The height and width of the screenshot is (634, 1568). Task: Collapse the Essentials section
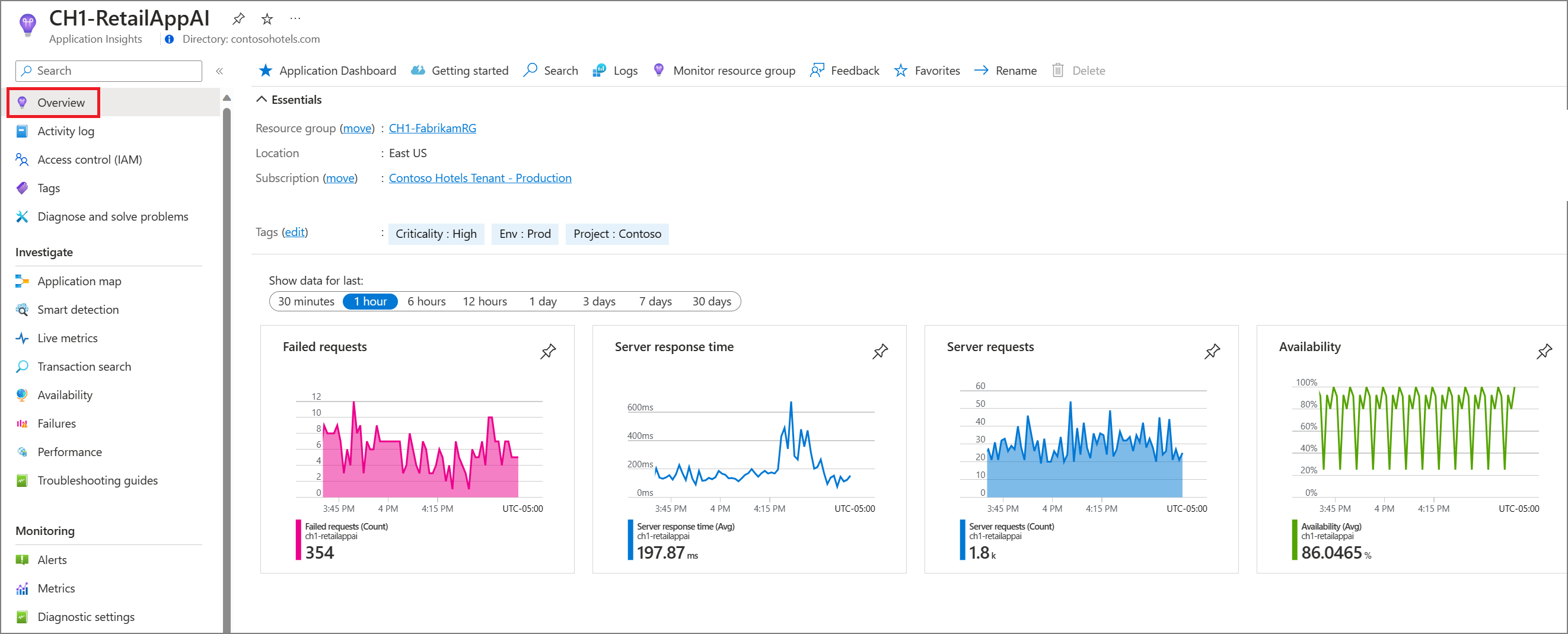click(x=262, y=99)
